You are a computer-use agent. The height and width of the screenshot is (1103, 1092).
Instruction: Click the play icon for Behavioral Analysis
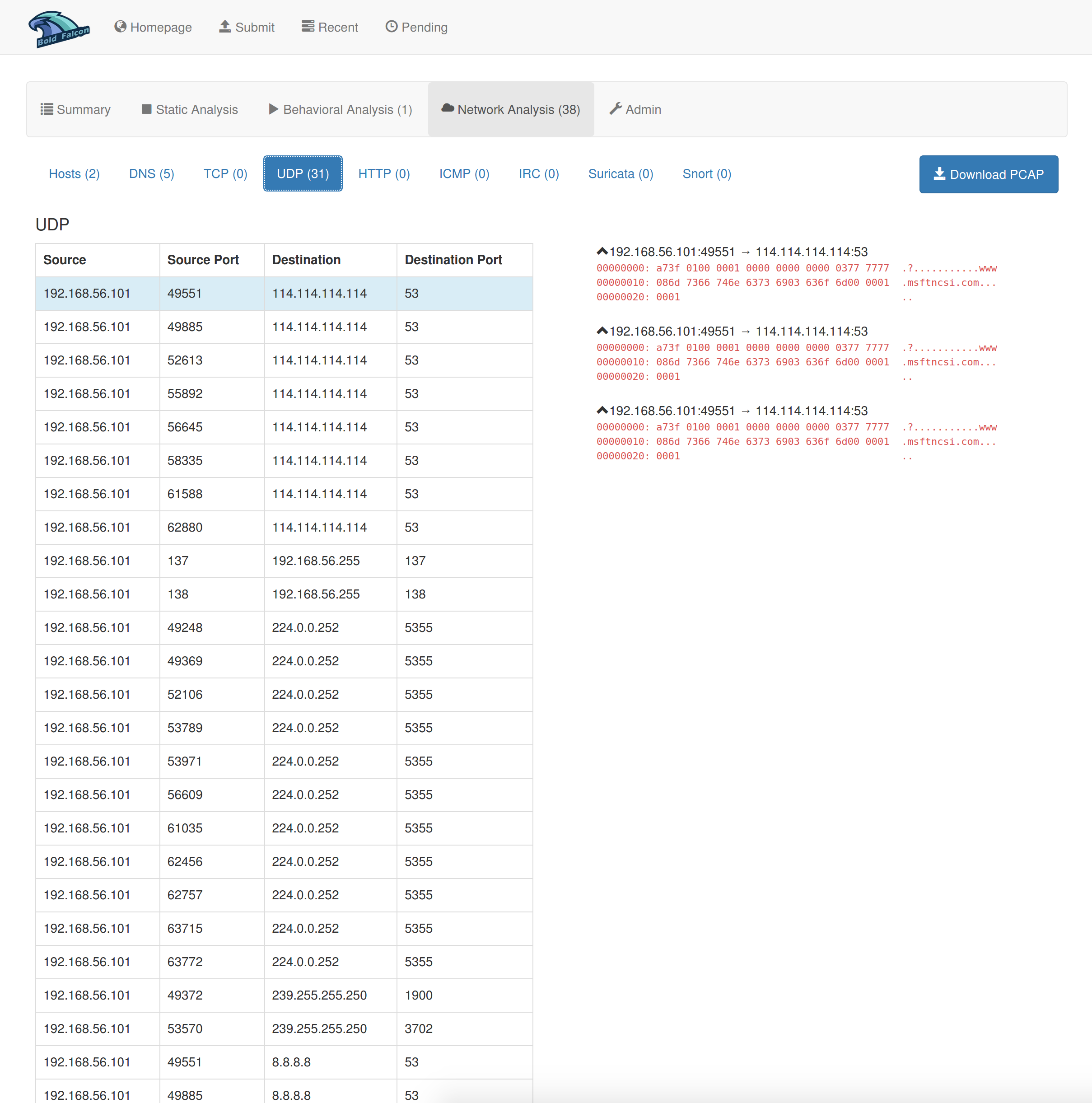click(273, 109)
